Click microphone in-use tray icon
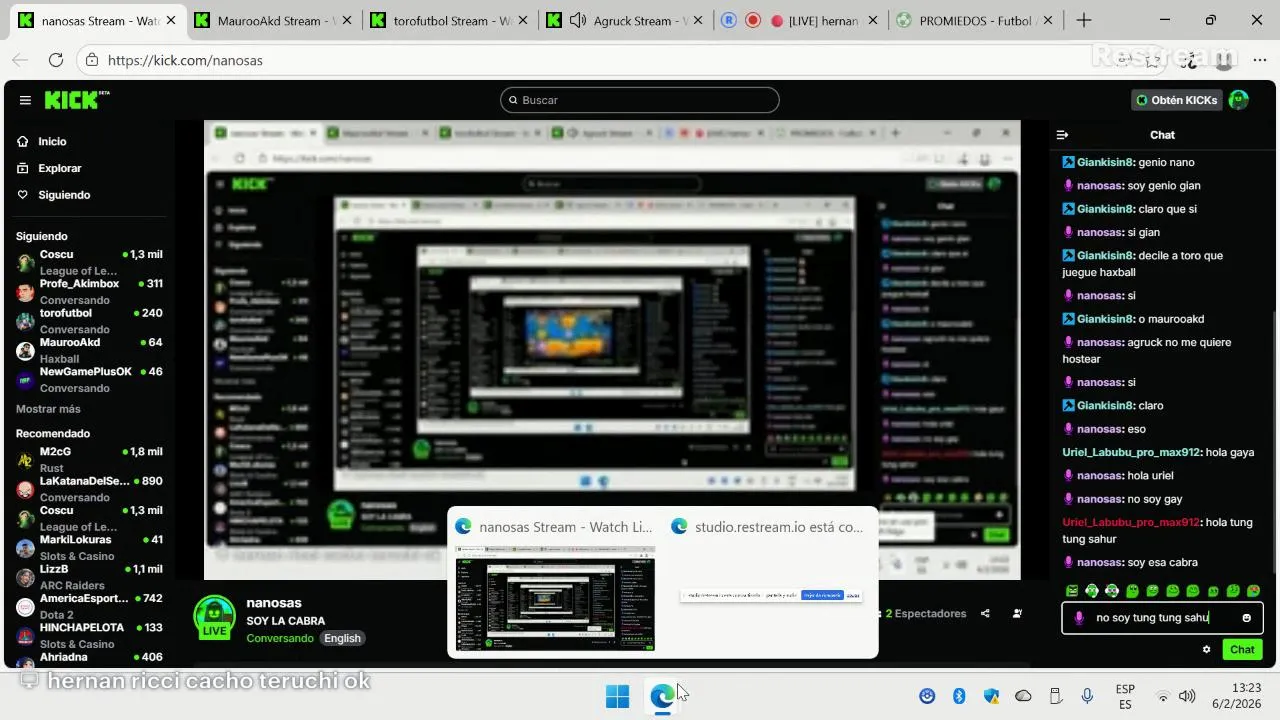 pyautogui.click(x=1087, y=696)
